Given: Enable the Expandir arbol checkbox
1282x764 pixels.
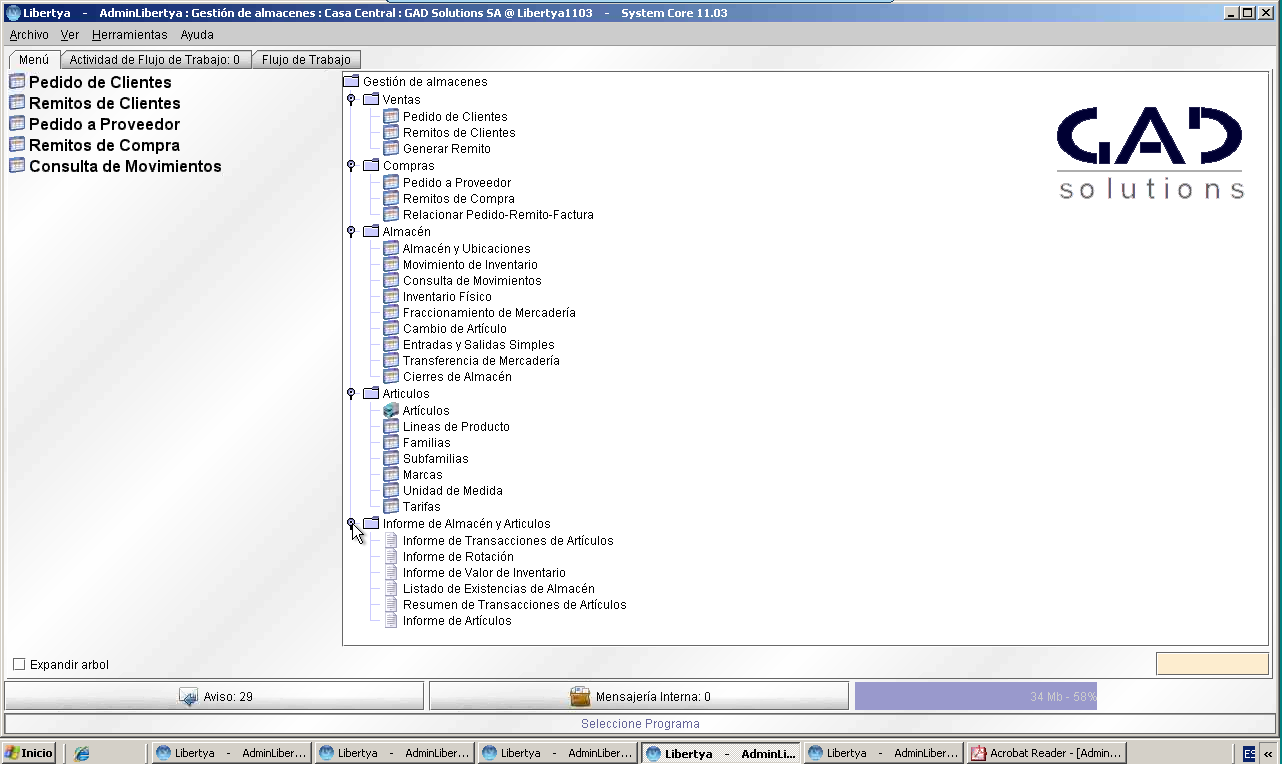Looking at the screenshot, I should click(19, 665).
